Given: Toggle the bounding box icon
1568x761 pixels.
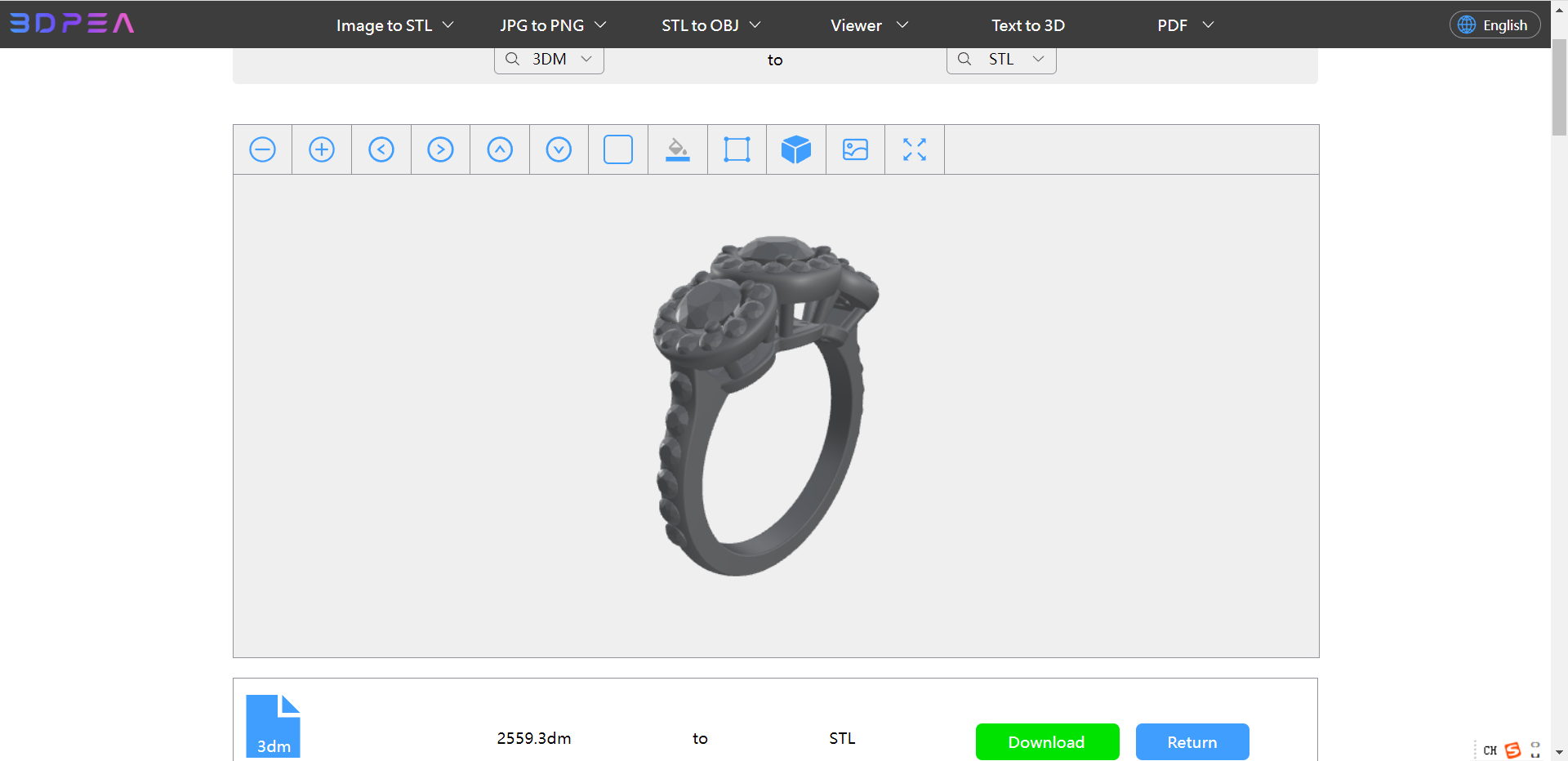Looking at the screenshot, I should tap(737, 149).
